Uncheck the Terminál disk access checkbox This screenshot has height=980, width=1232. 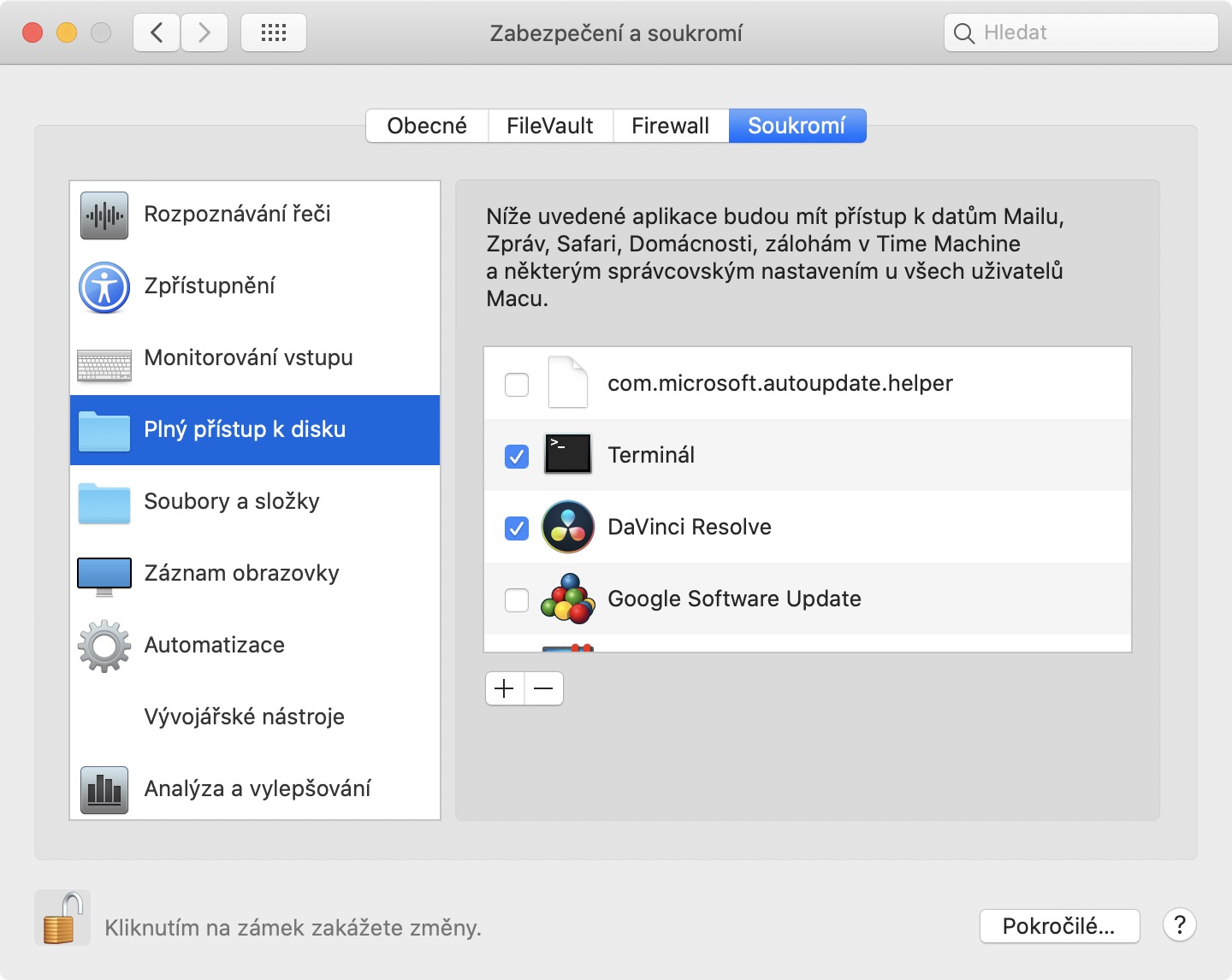click(517, 457)
